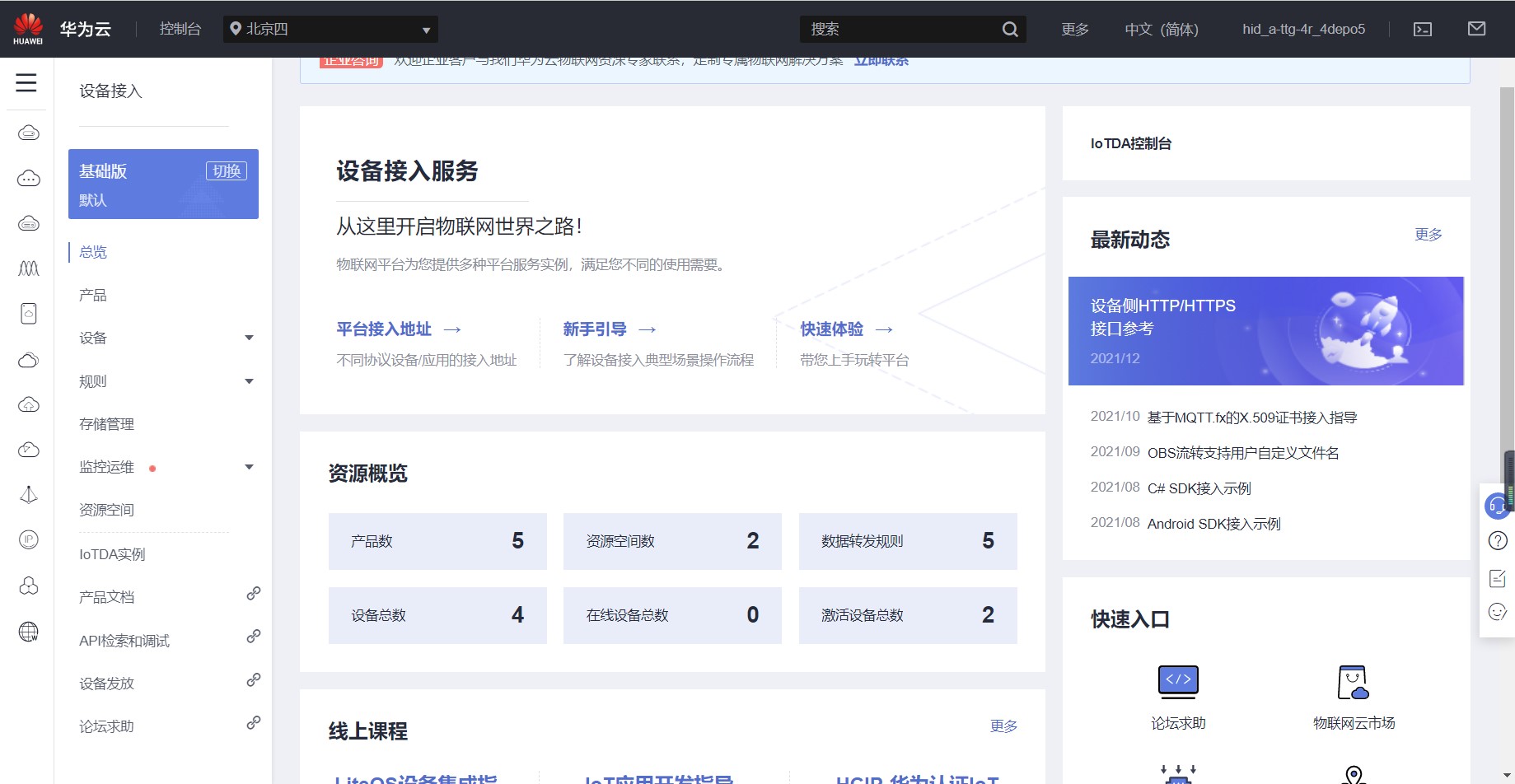The image size is (1515, 784).
Task: Click into the 搜索 input field
Action: pyautogui.click(x=901, y=30)
